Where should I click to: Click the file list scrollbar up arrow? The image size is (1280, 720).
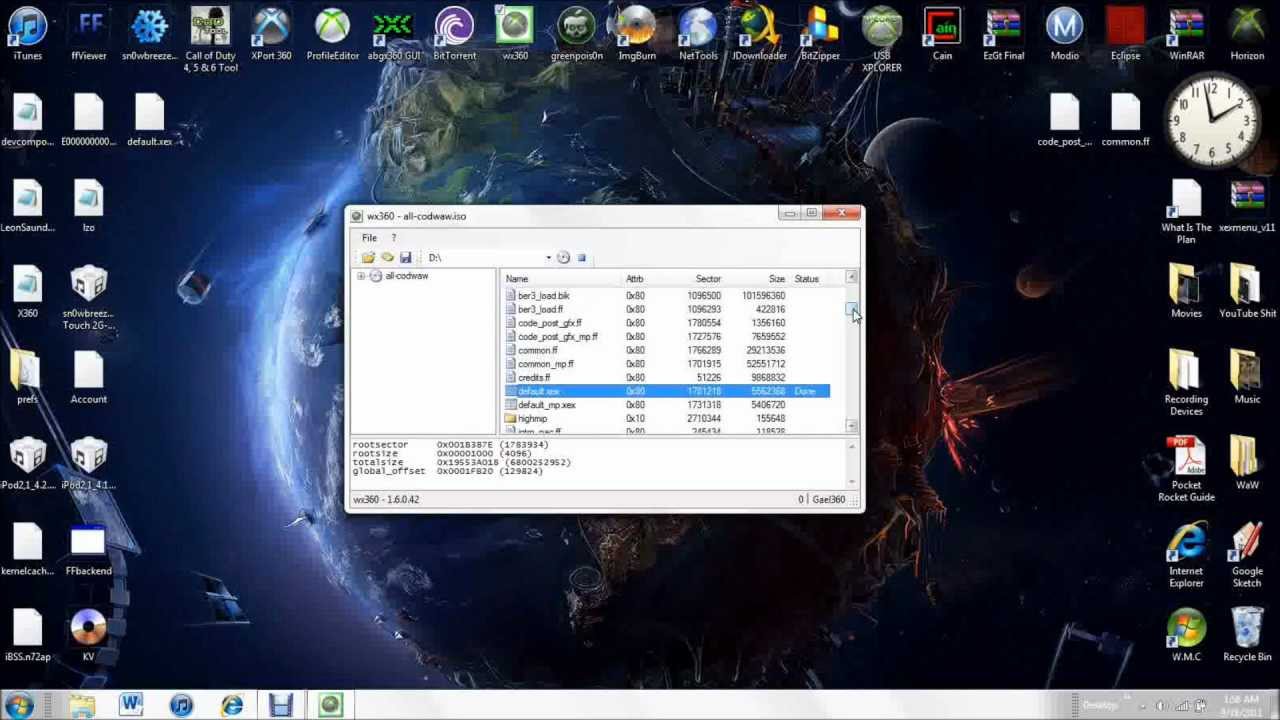coord(851,278)
